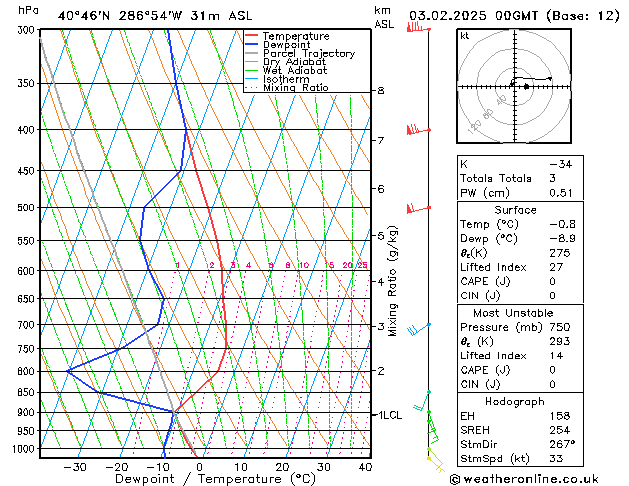
Task: Click the K index value "−34"
Action: [561, 164]
